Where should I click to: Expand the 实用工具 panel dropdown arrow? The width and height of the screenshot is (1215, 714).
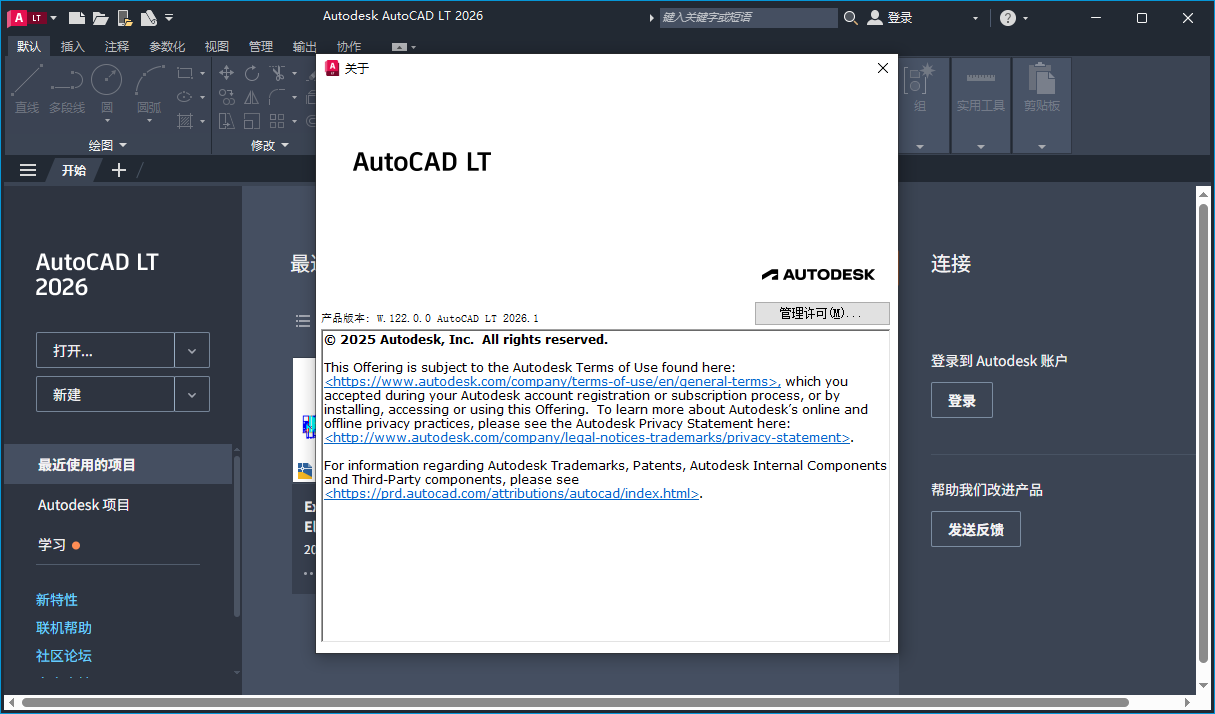(980, 148)
